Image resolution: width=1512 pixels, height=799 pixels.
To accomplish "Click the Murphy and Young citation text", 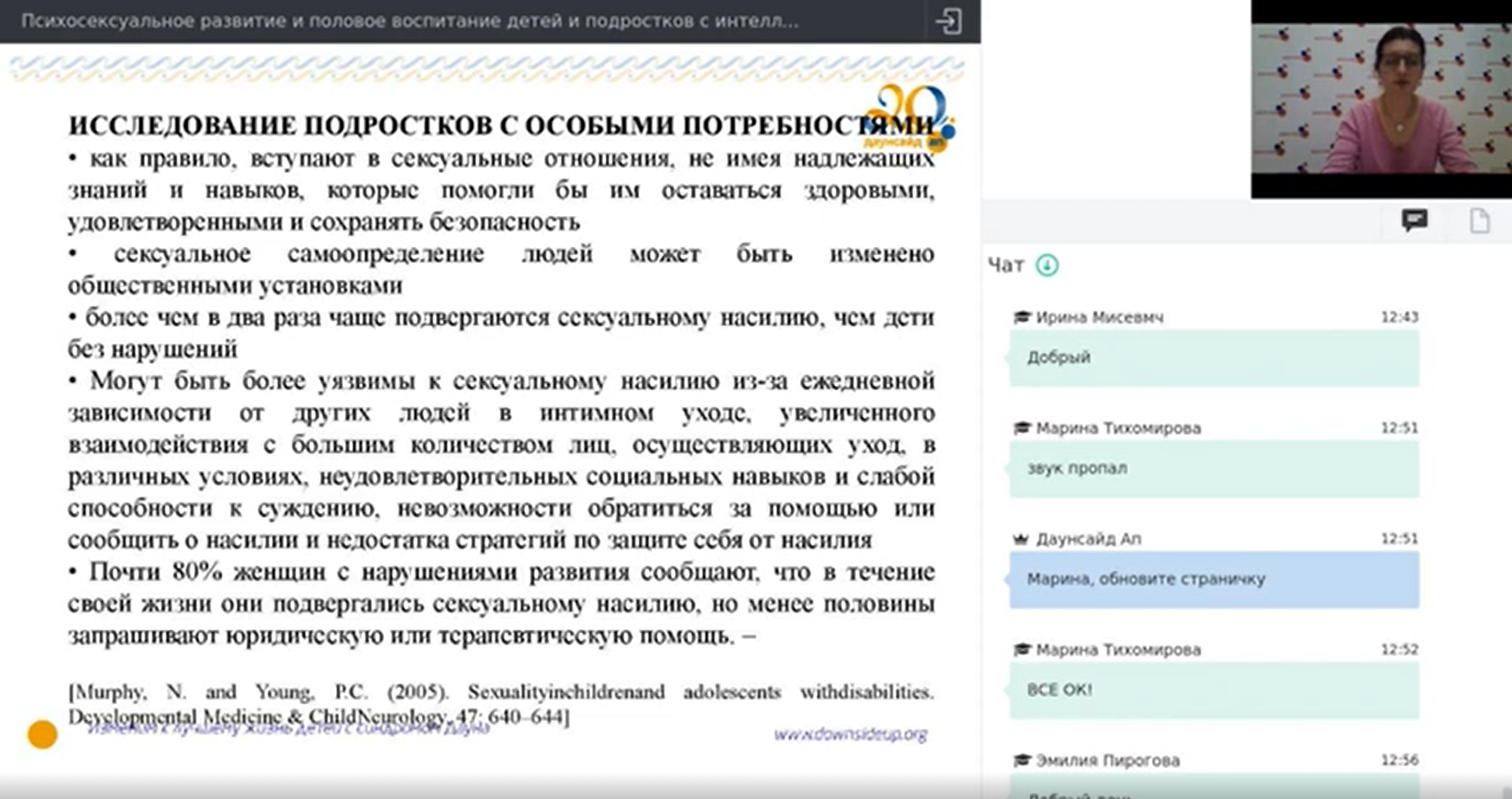I will point(501,704).
